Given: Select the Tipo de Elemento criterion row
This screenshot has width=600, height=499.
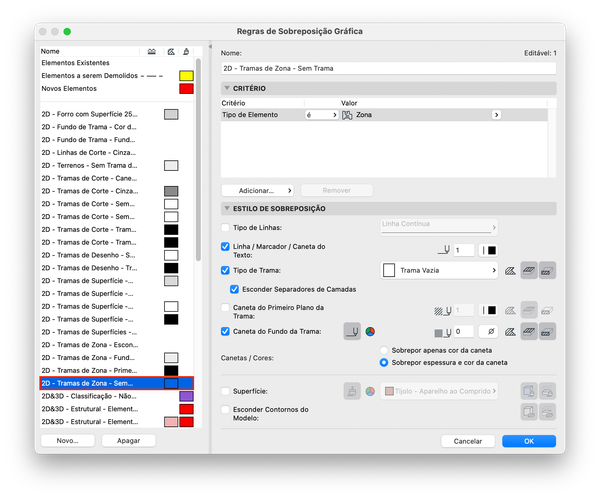Looking at the screenshot, I should pos(384,115).
